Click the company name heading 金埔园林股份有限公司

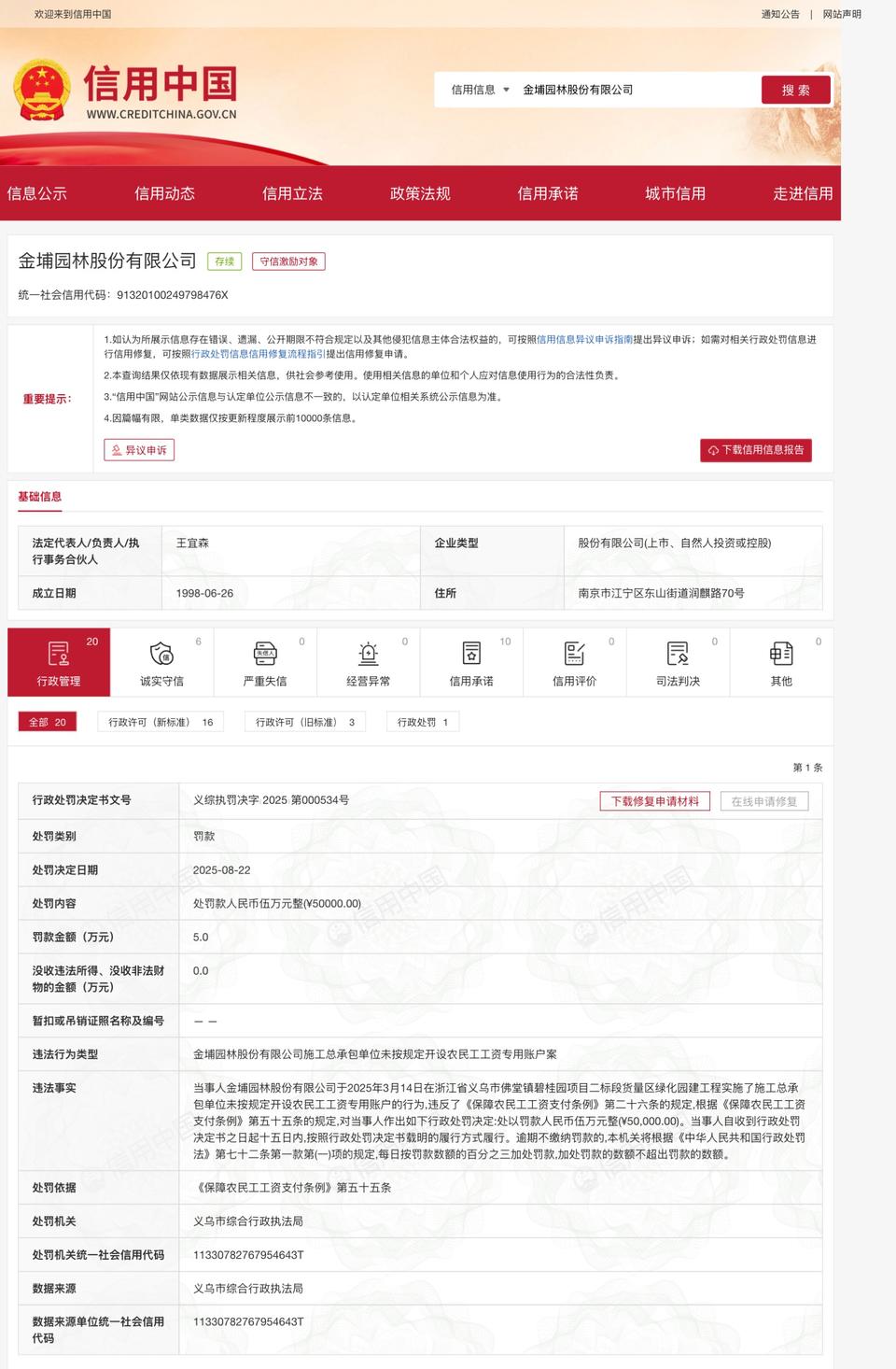[x=107, y=261]
